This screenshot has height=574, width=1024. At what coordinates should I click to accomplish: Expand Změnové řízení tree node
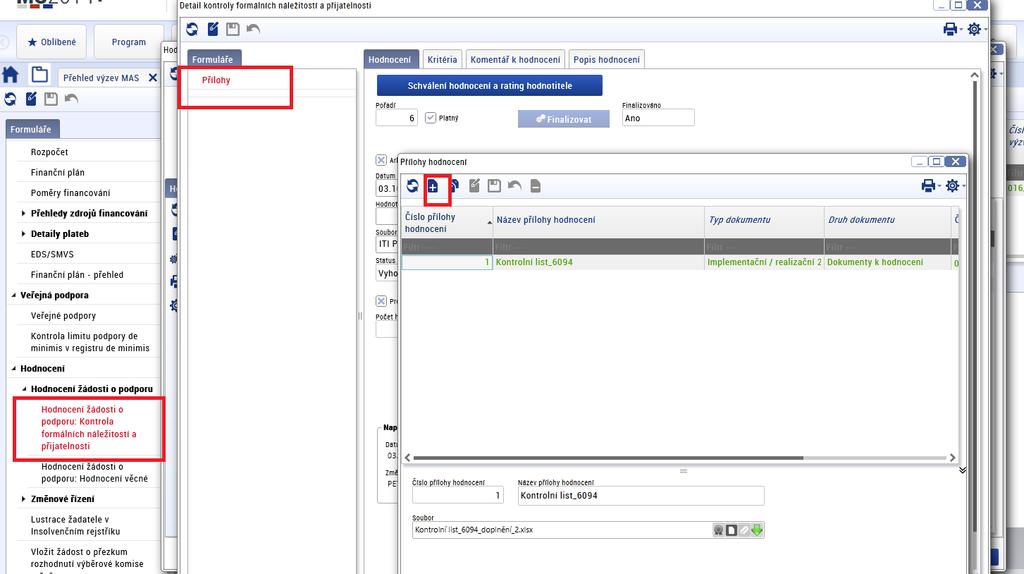click(24, 498)
